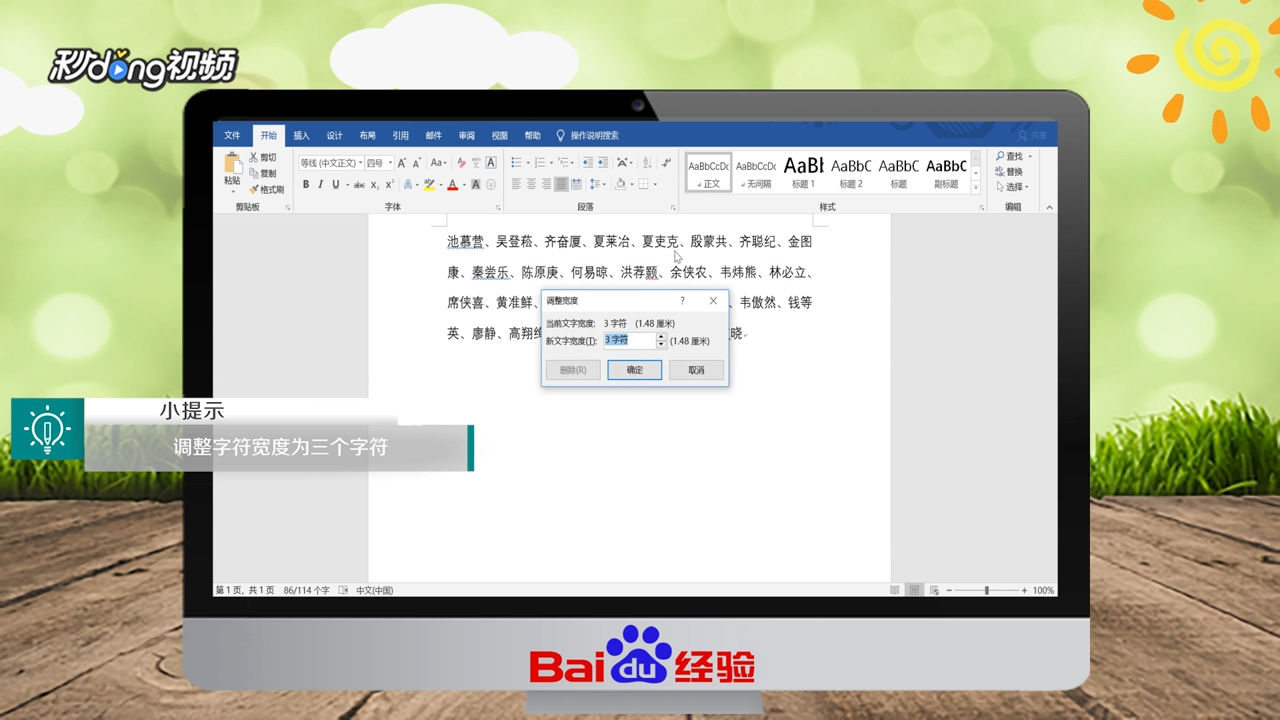
Task: Click the distributed alignment icon
Action: (x=576, y=184)
